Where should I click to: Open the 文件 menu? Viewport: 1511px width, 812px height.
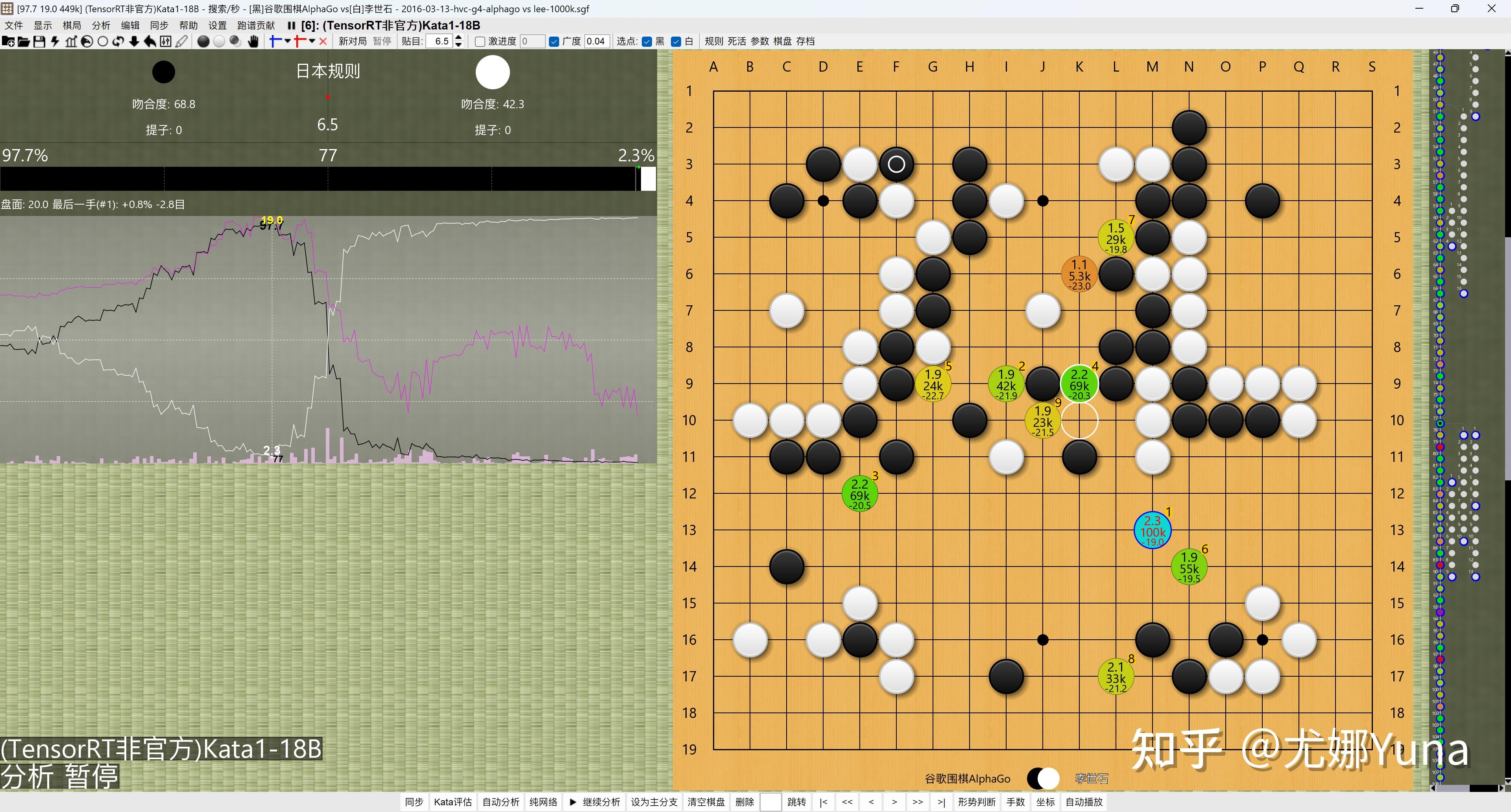[13, 25]
